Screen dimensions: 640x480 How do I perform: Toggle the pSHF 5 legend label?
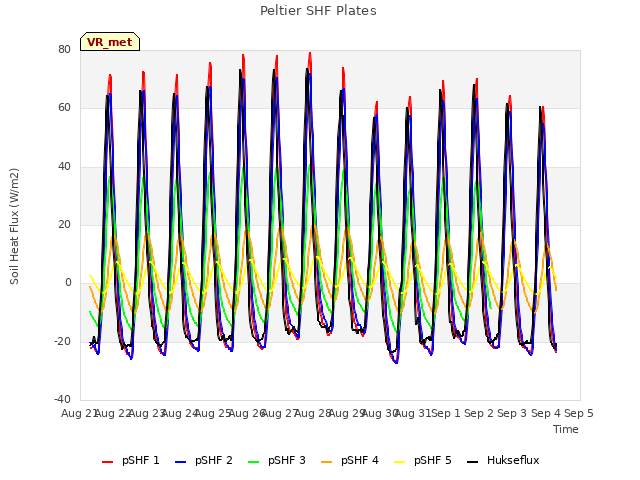[x=433, y=460]
